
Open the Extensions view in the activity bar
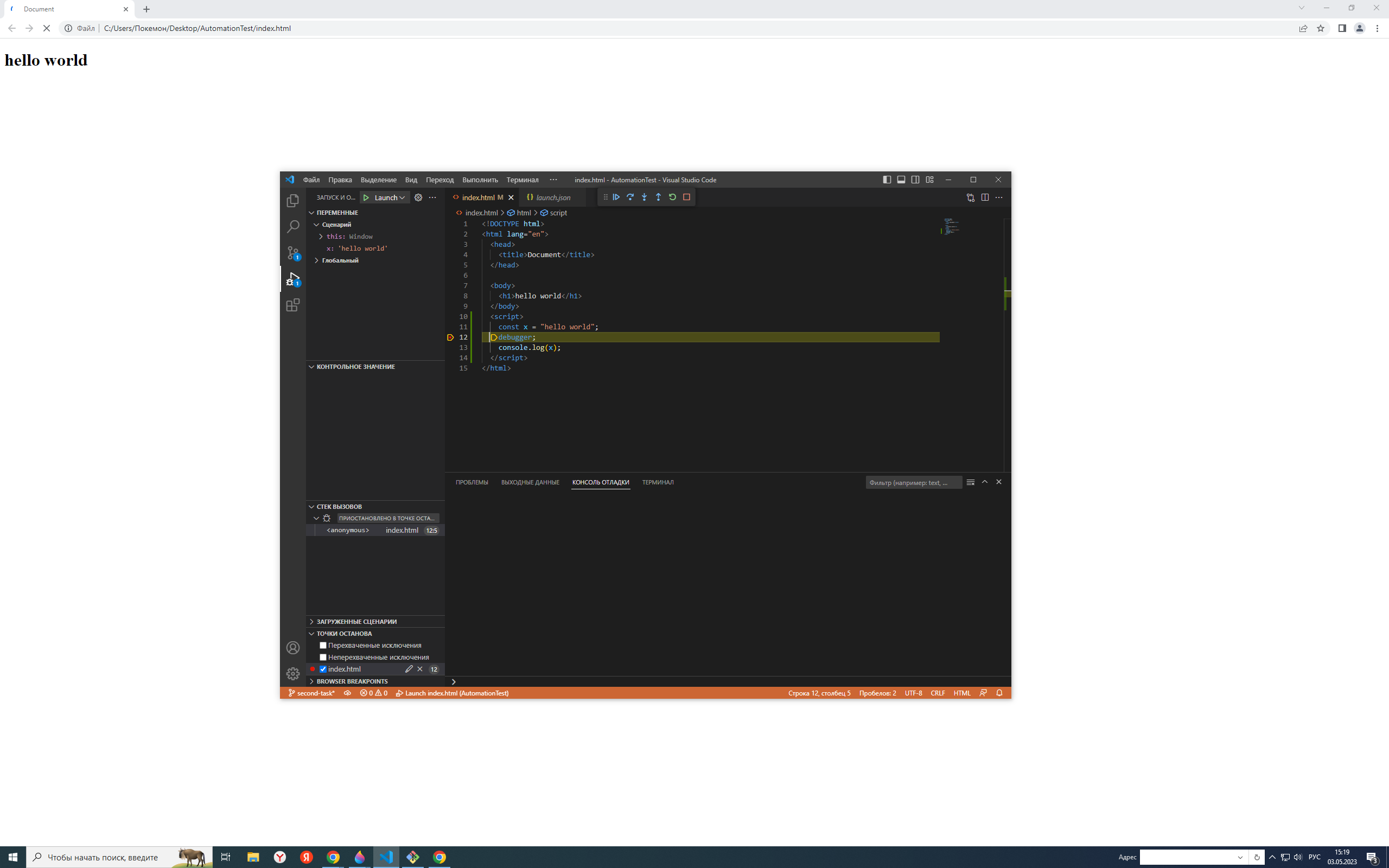pos(293,305)
